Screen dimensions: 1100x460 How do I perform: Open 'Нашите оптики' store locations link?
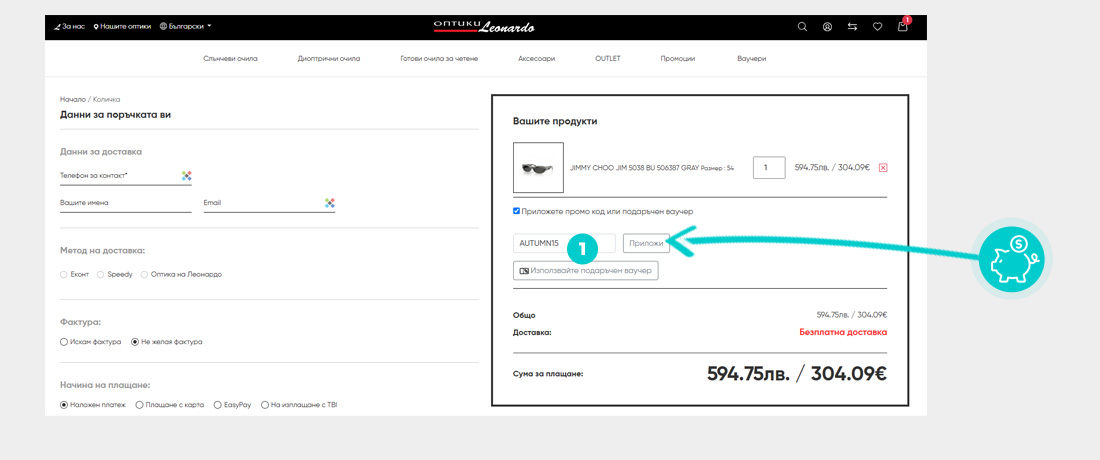pos(122,26)
